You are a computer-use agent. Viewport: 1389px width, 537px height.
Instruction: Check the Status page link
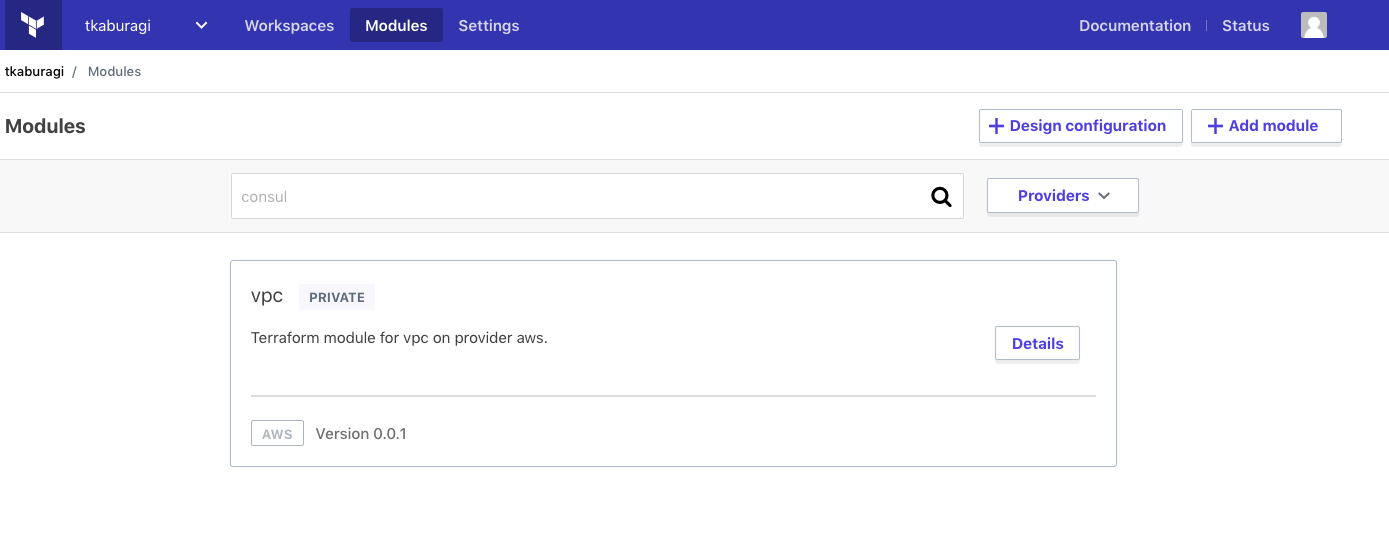tap(1245, 25)
